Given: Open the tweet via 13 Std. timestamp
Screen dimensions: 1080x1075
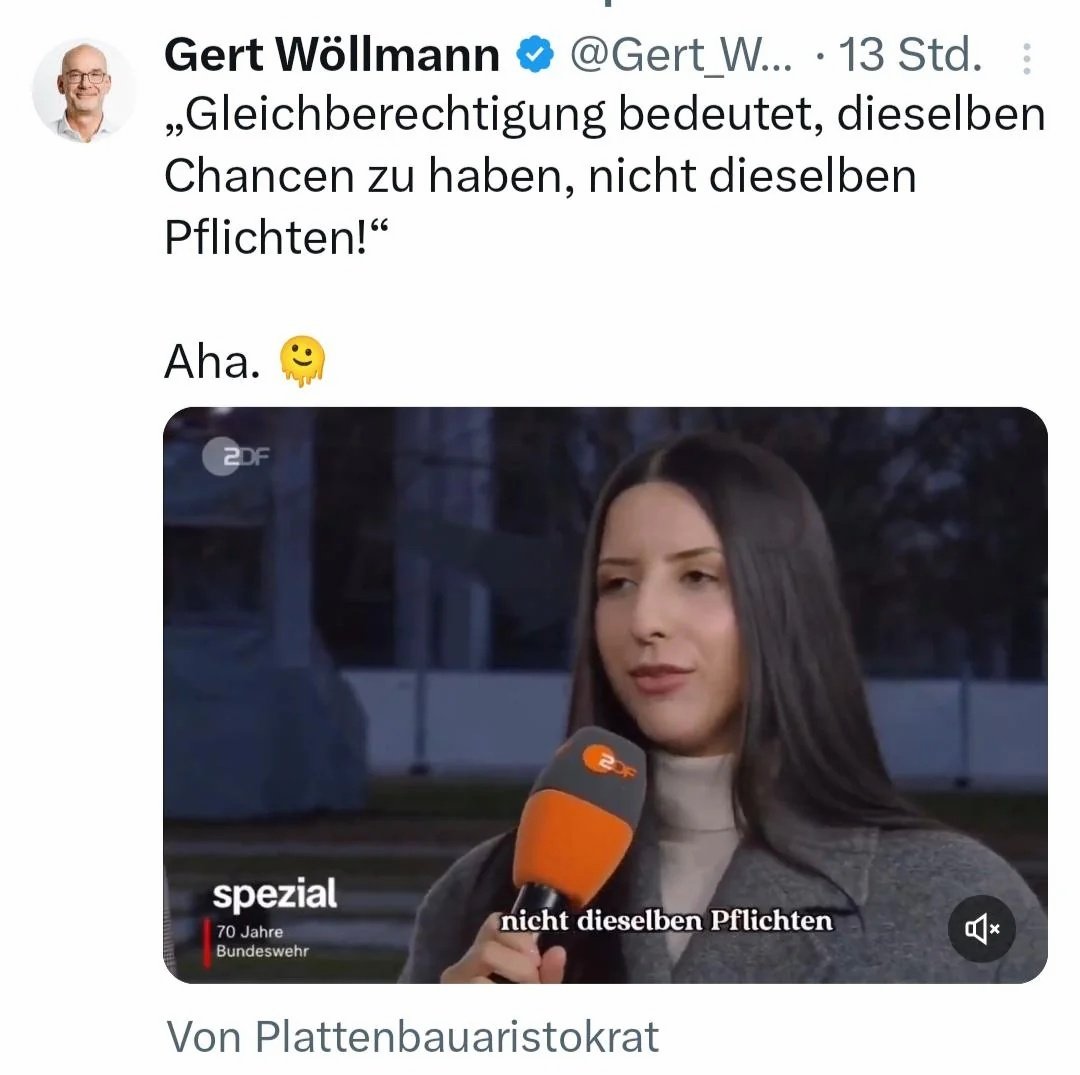Looking at the screenshot, I should tap(910, 55).
